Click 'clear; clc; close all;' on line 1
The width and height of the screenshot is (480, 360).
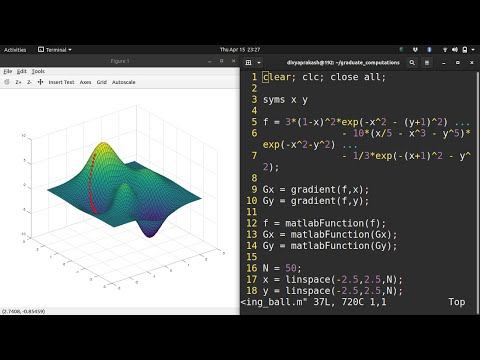(324, 77)
